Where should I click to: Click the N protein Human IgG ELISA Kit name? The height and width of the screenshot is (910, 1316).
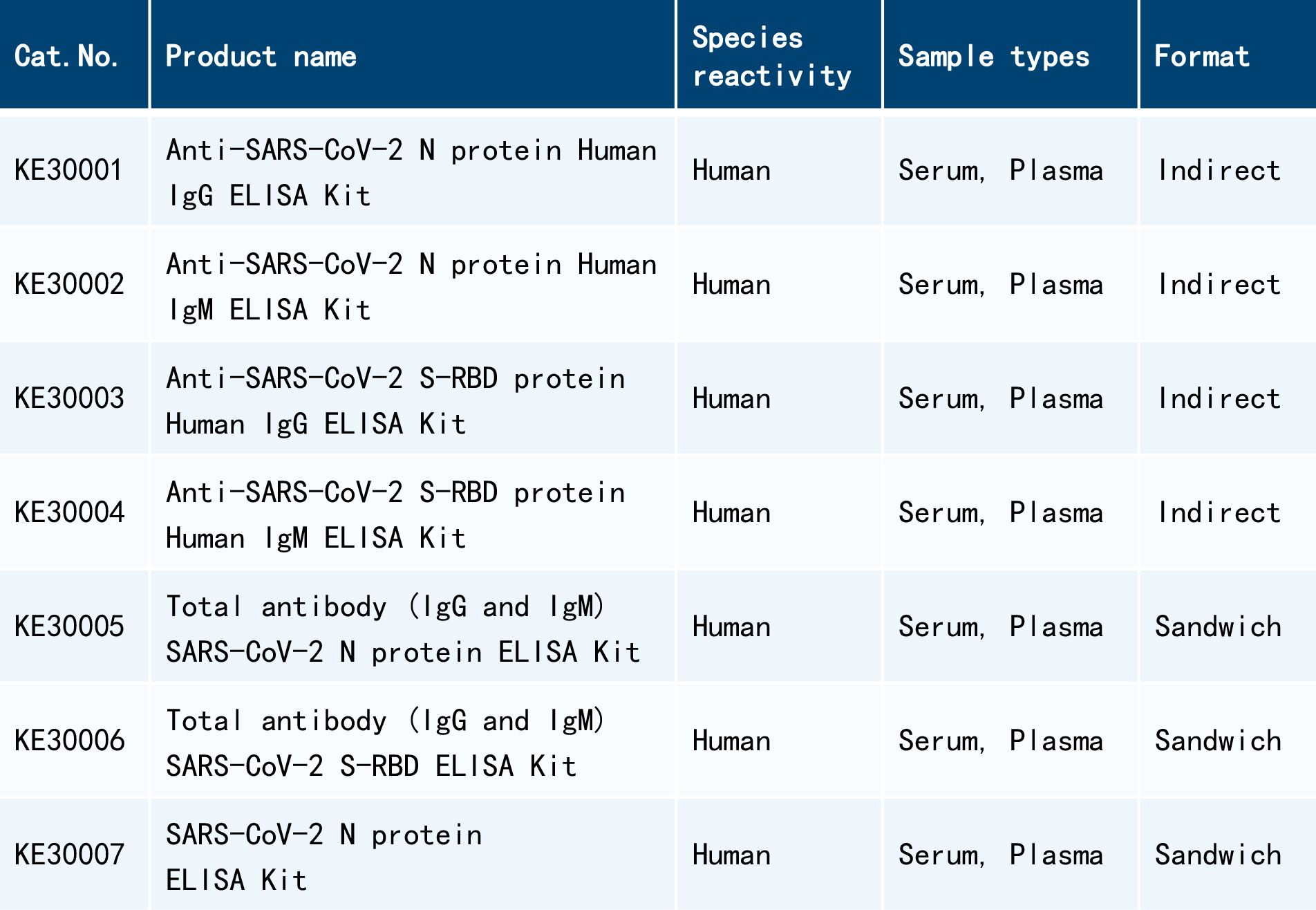[411, 172]
